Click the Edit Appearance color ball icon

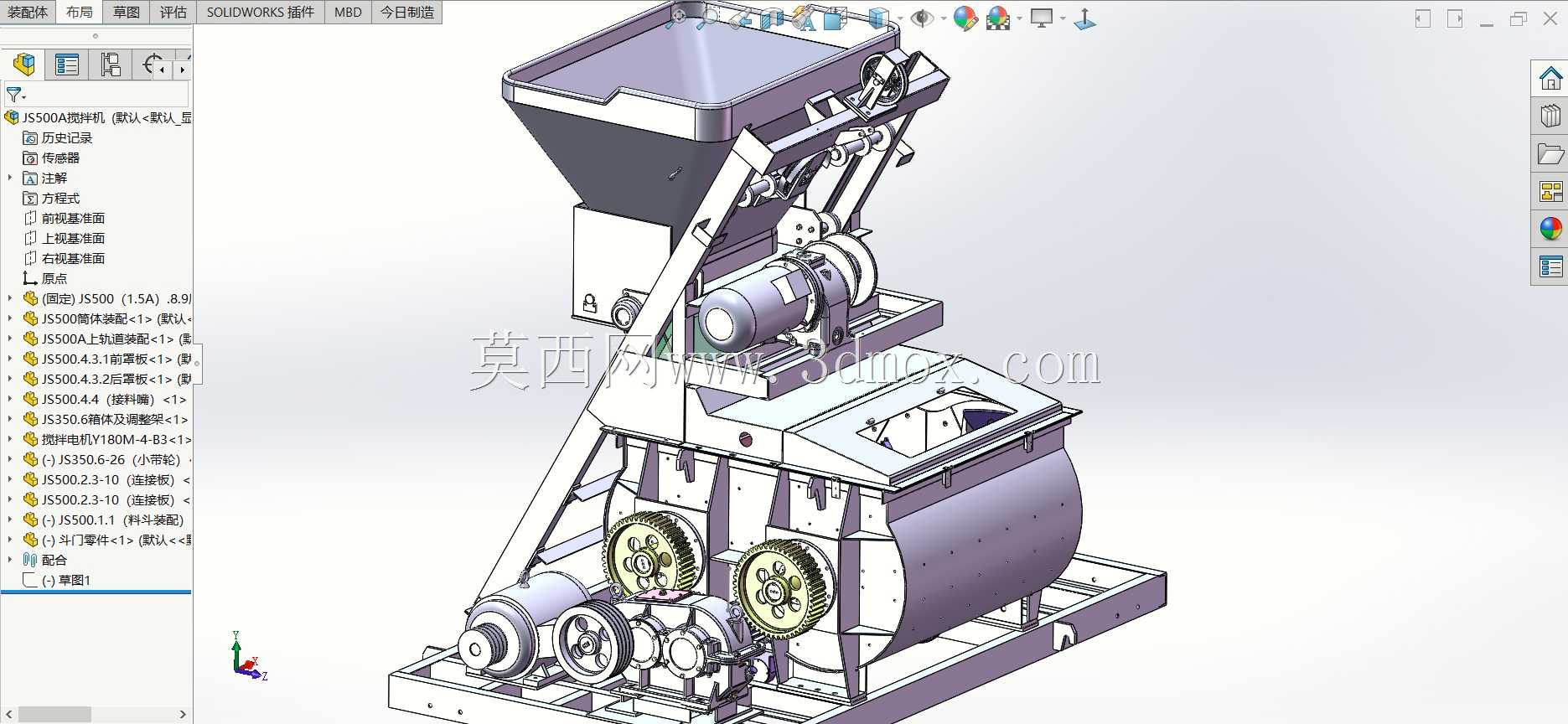[965, 18]
